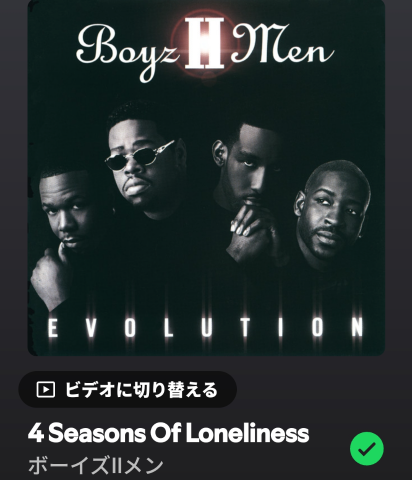Click the cursive Boyz lettering on cover
The image size is (412, 480).
(128, 50)
